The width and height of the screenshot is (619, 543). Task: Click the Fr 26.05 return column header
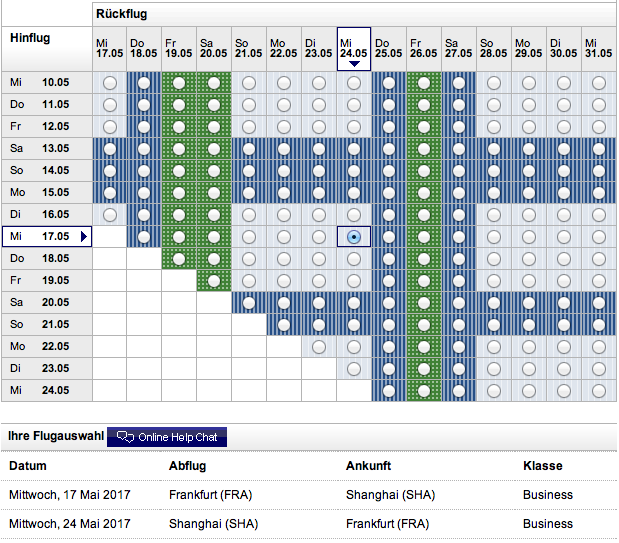tap(424, 49)
